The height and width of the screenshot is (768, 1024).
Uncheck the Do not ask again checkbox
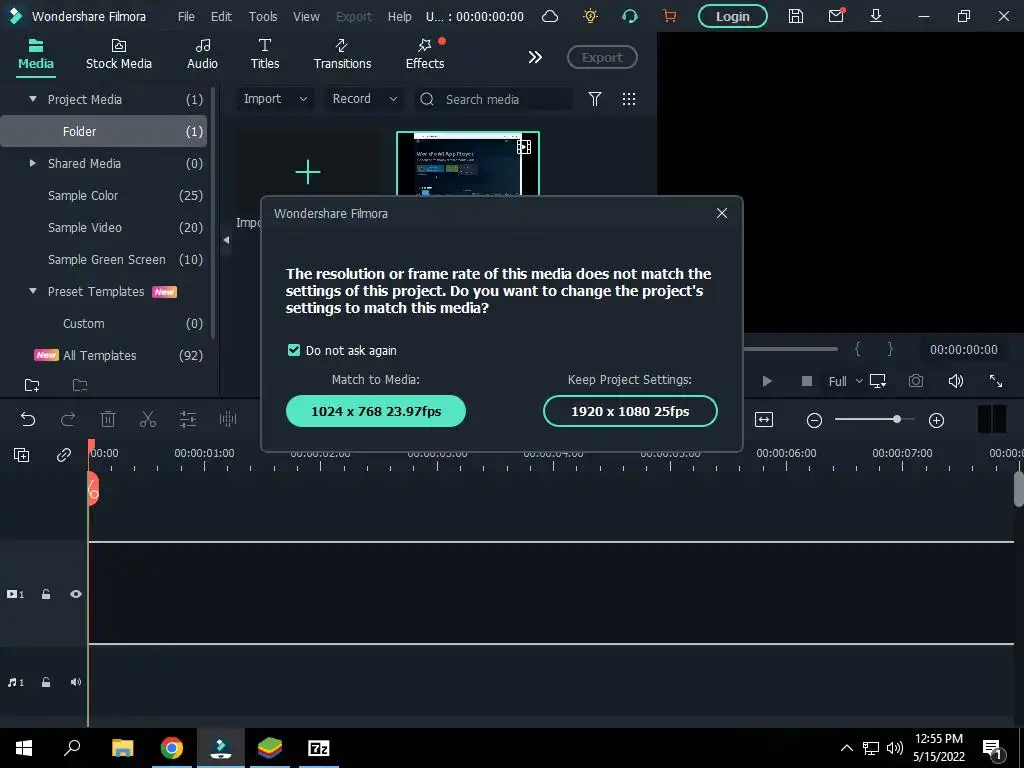[x=294, y=350]
